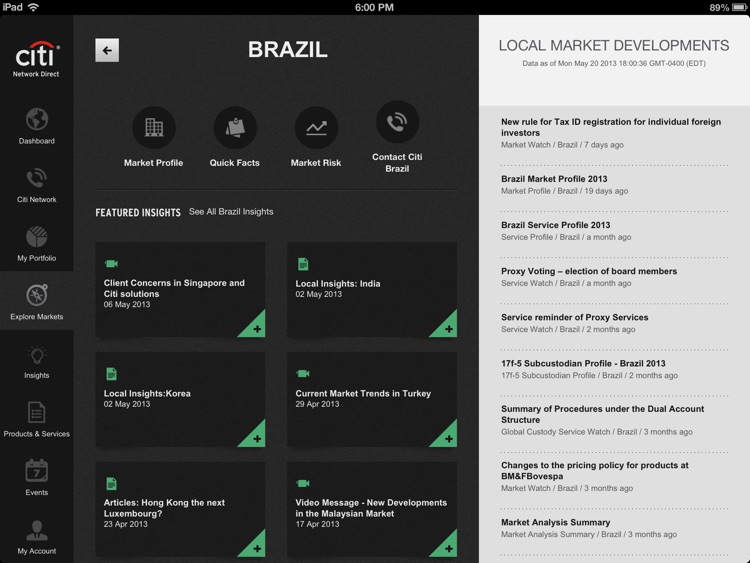Screen dimensions: 750x563
Task: Open Client Concerns in Singapore title
Action: [x=174, y=288]
